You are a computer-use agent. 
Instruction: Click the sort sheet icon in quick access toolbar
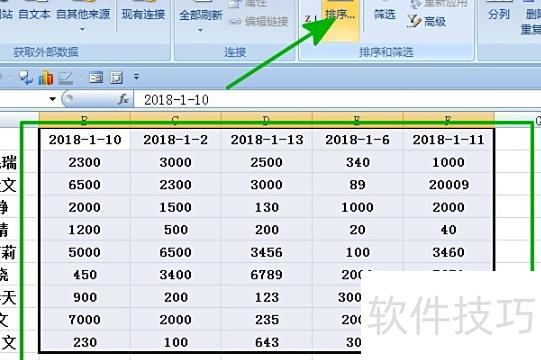click(x=117, y=78)
